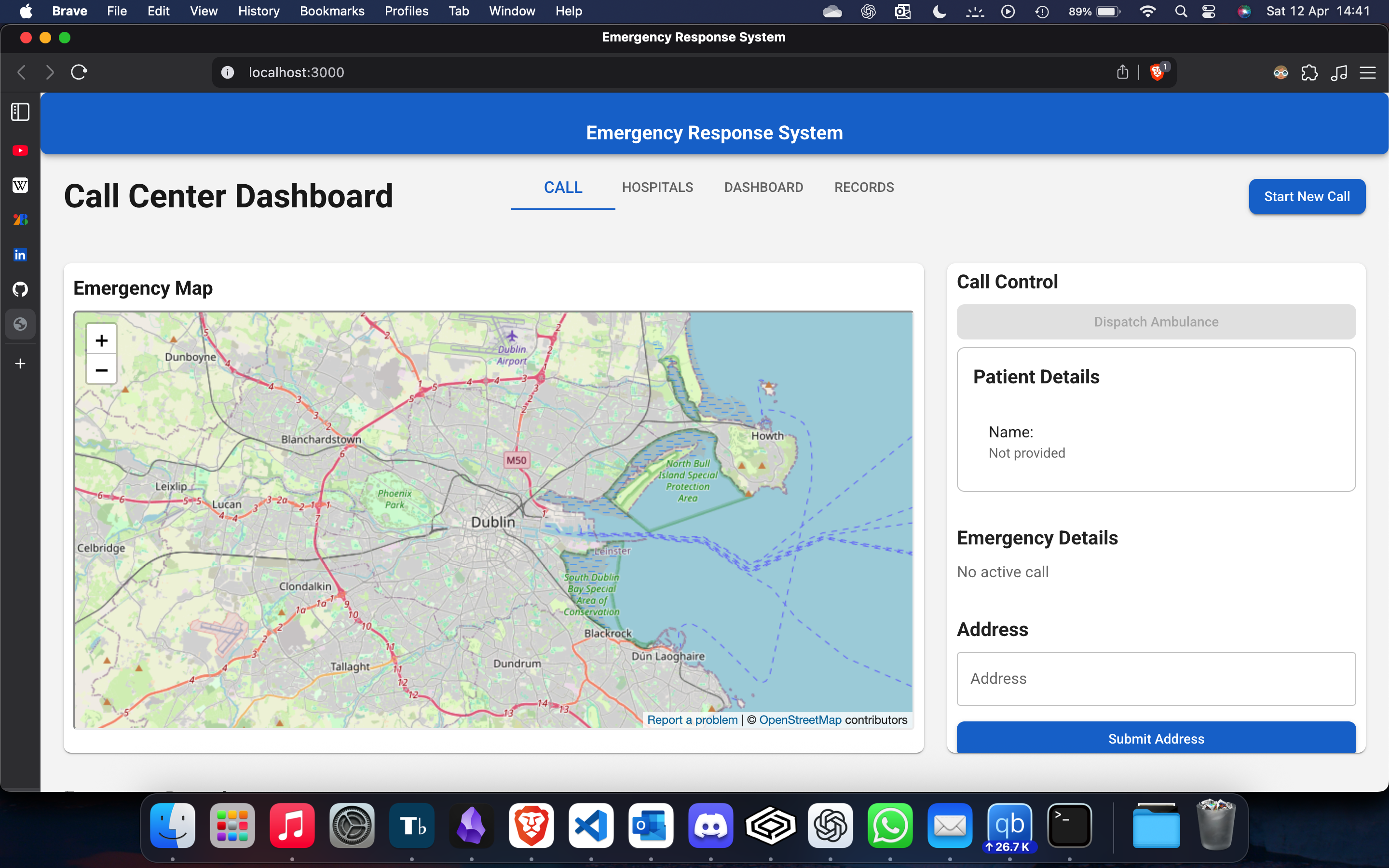Click the Submit Address button

[1156, 738]
